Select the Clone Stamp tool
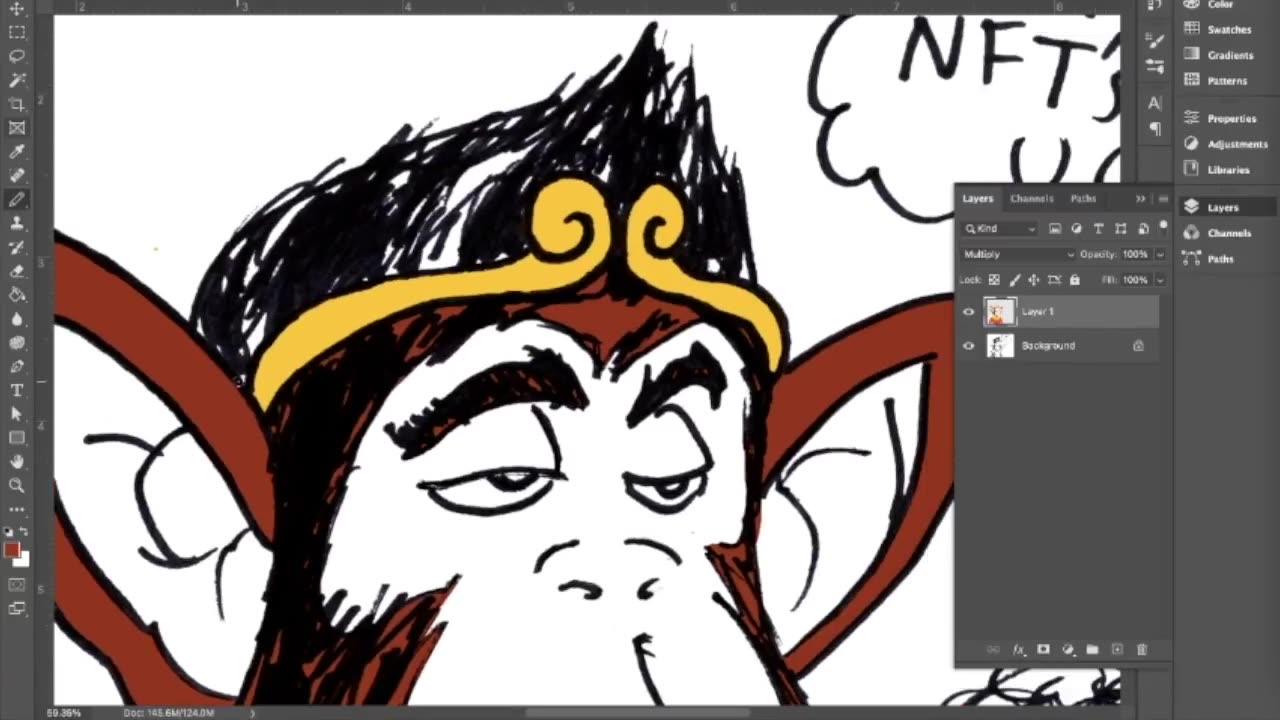1280x720 pixels. coord(17,224)
